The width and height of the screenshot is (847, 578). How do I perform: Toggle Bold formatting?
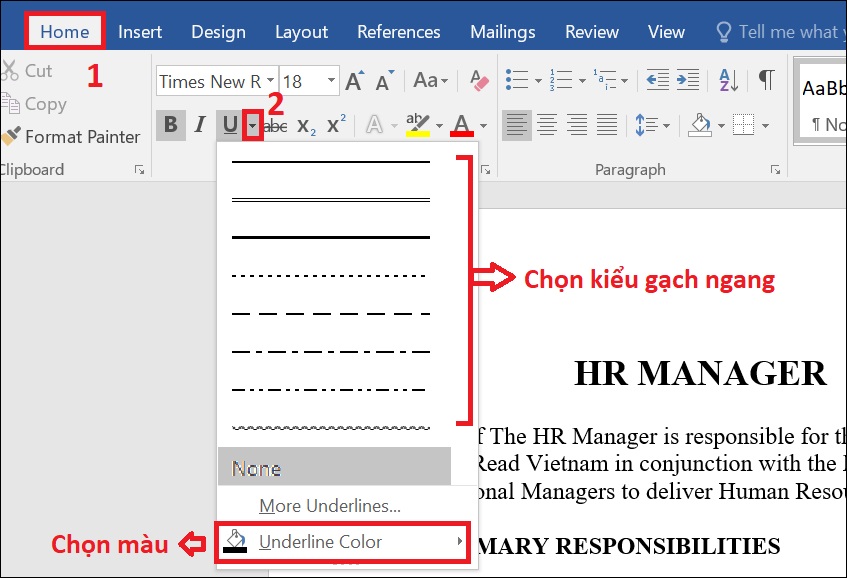[x=171, y=125]
